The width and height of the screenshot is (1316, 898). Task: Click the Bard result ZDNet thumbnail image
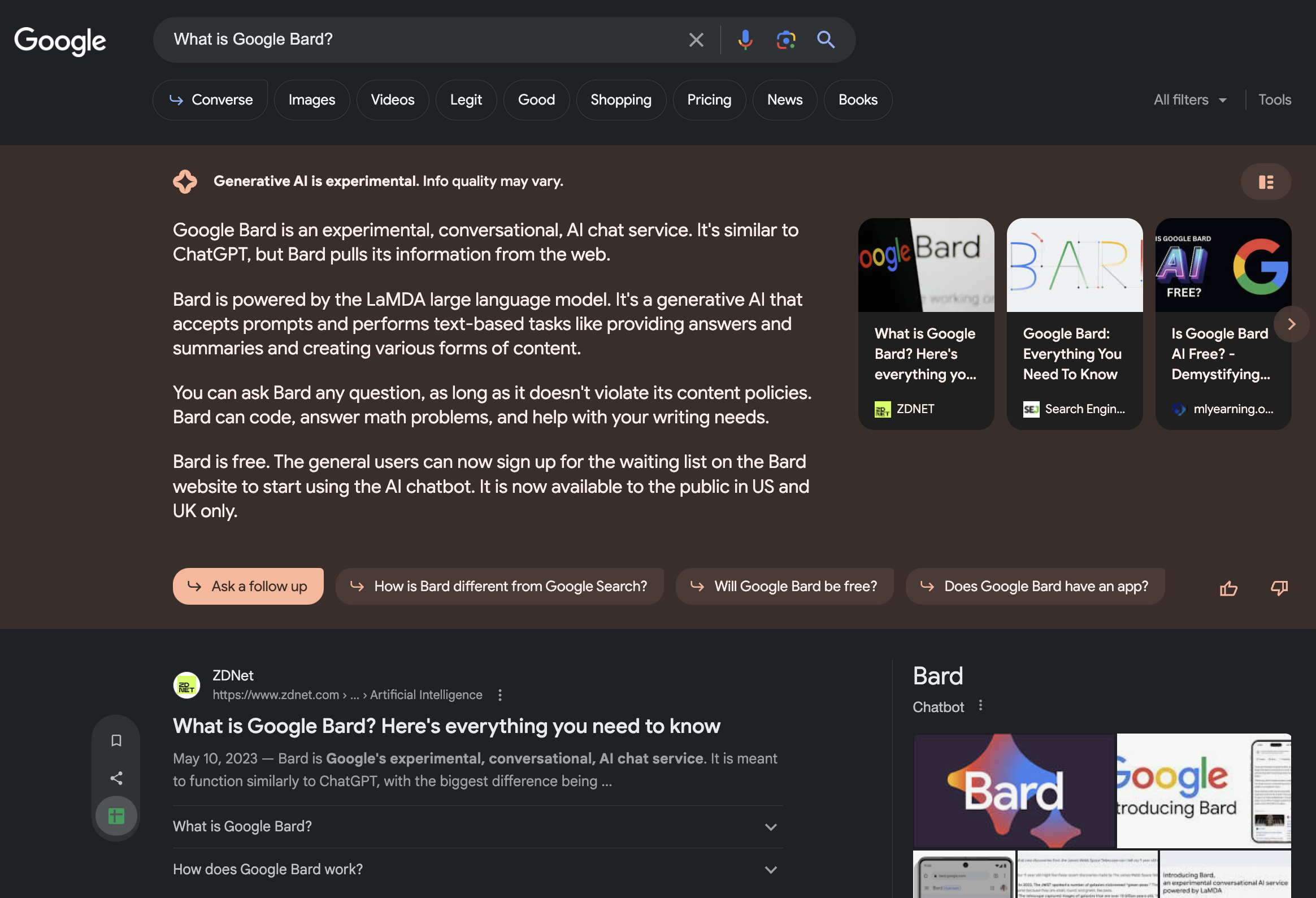[x=925, y=265]
